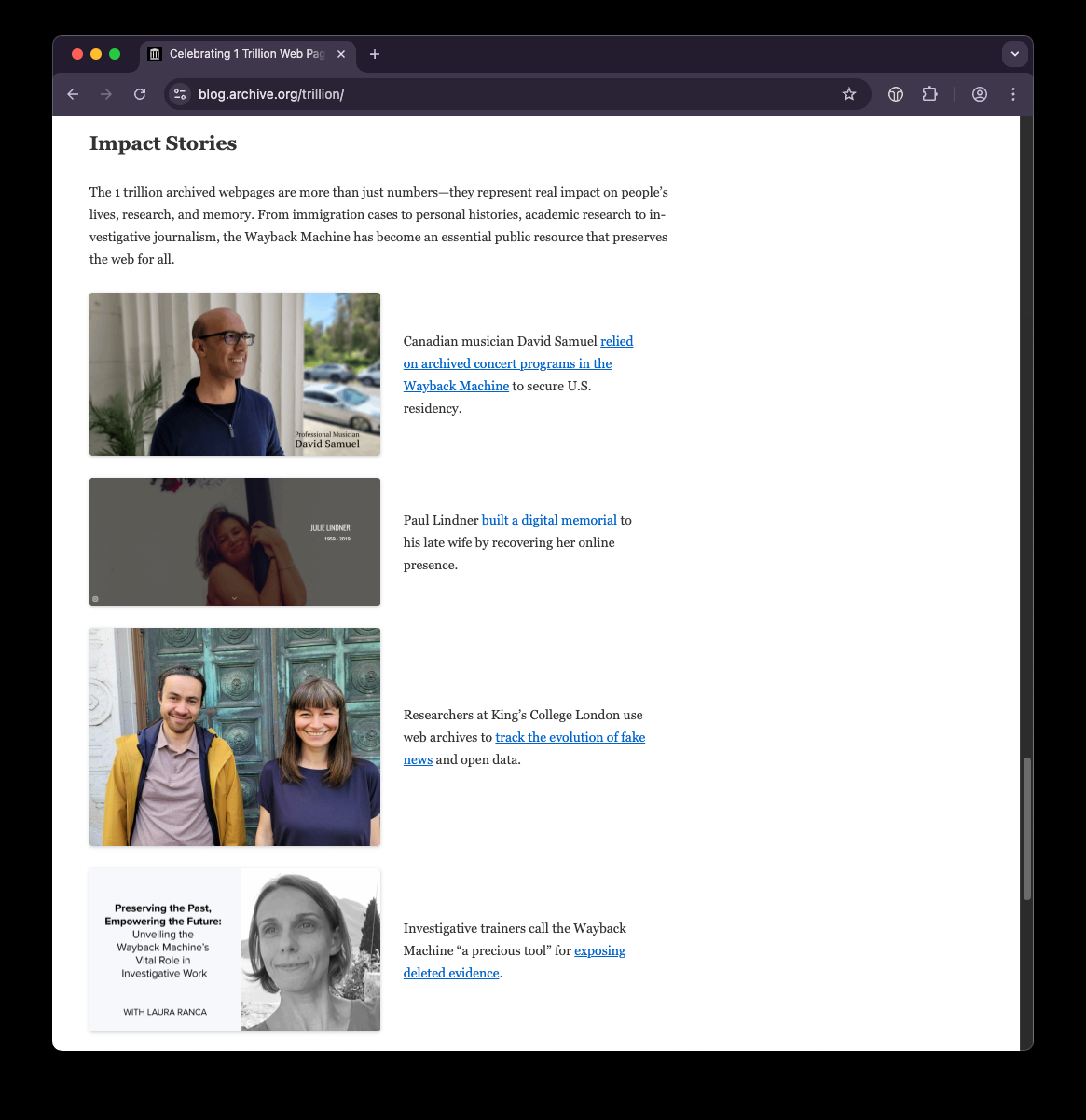Screen dimensions: 1086x1120
Task: Select the Celebrating 1 Trillion Web Pages tab
Action: click(242, 54)
